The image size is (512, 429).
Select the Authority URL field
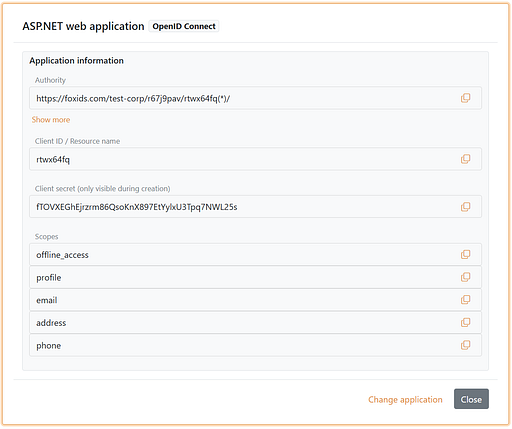tap(255, 98)
